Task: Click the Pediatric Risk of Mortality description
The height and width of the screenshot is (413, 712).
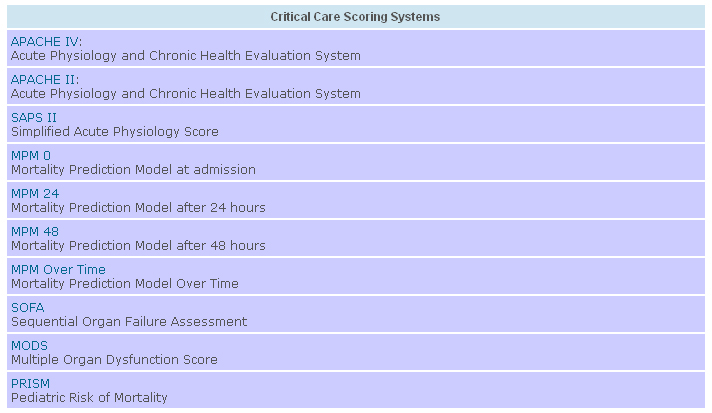Action: pos(89,398)
